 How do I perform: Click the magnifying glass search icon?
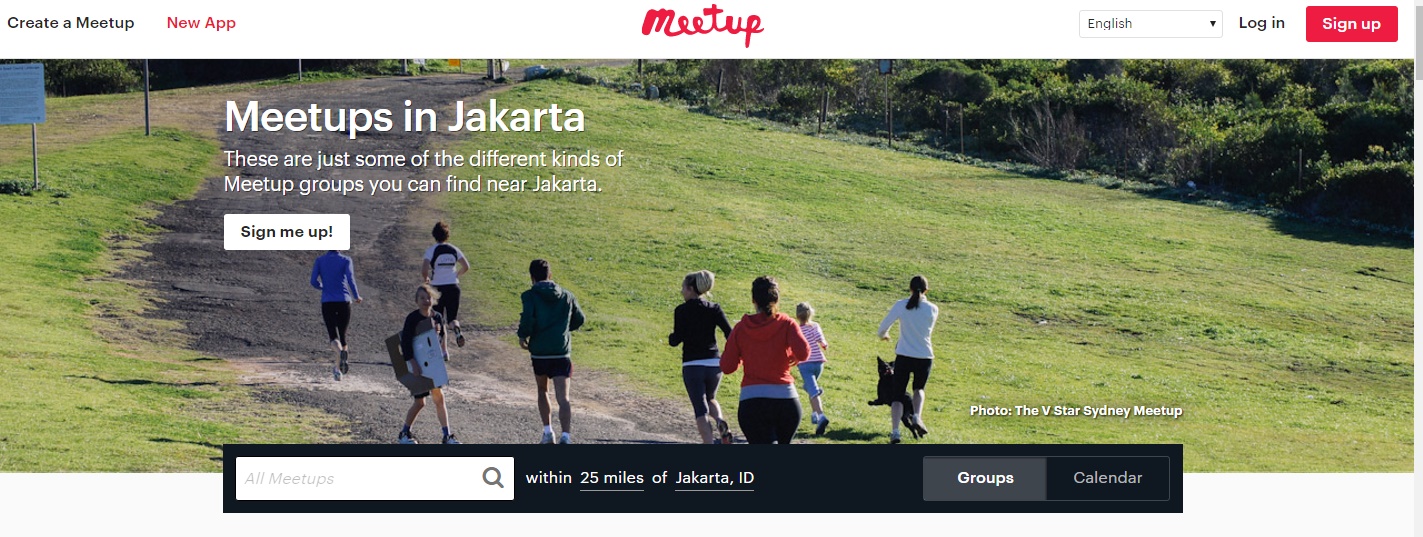point(493,478)
